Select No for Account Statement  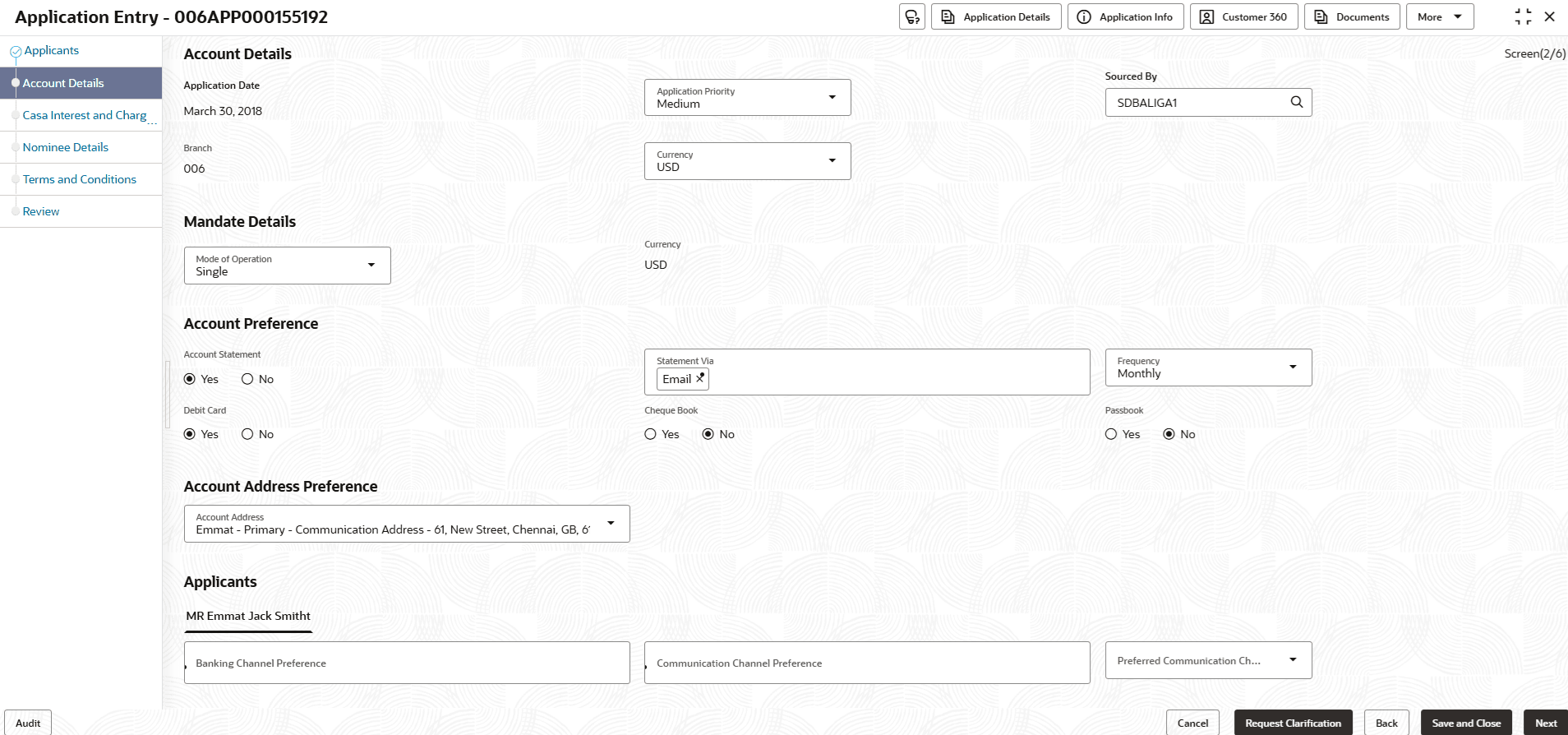(247, 379)
